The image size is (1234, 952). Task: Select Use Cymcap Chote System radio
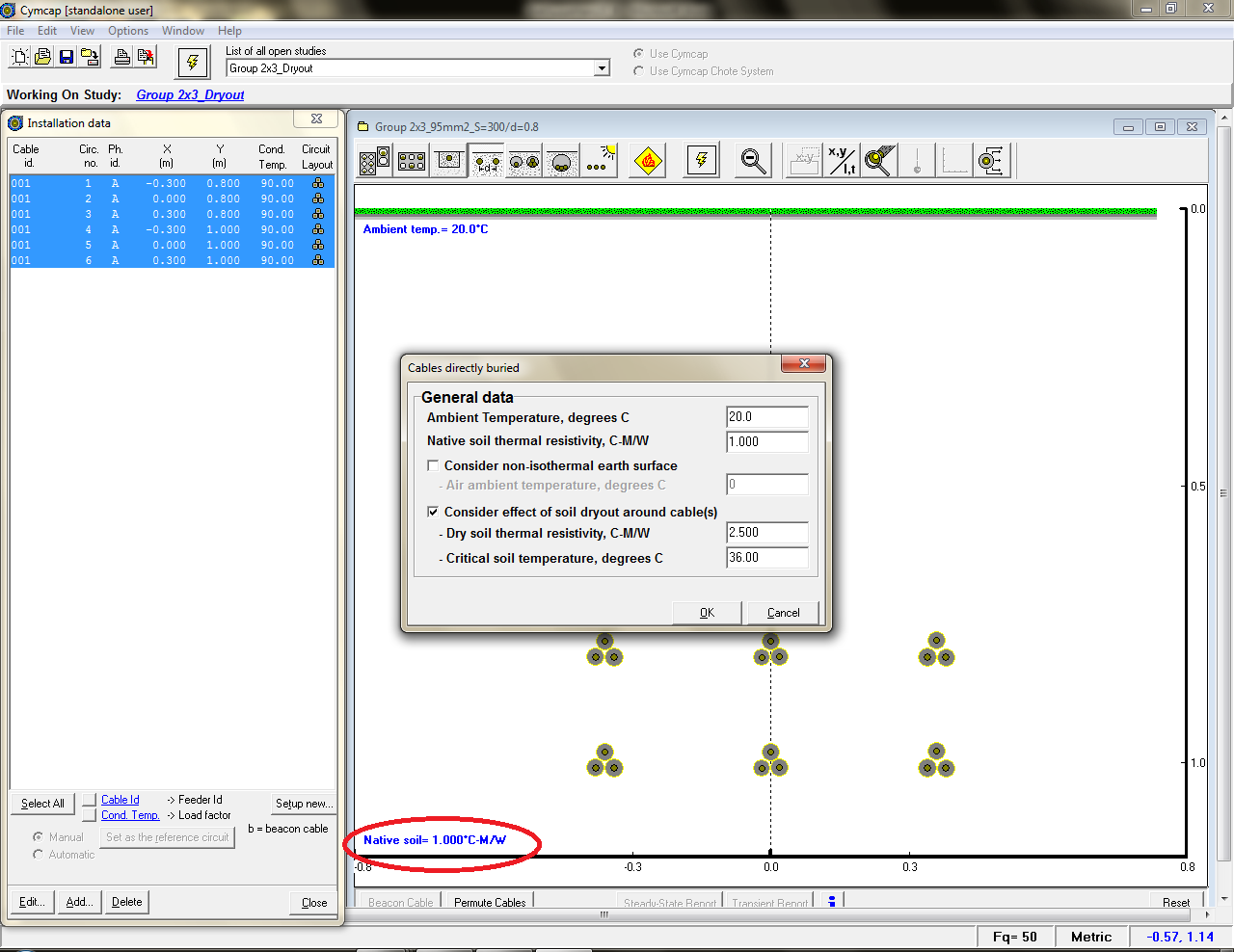[638, 71]
